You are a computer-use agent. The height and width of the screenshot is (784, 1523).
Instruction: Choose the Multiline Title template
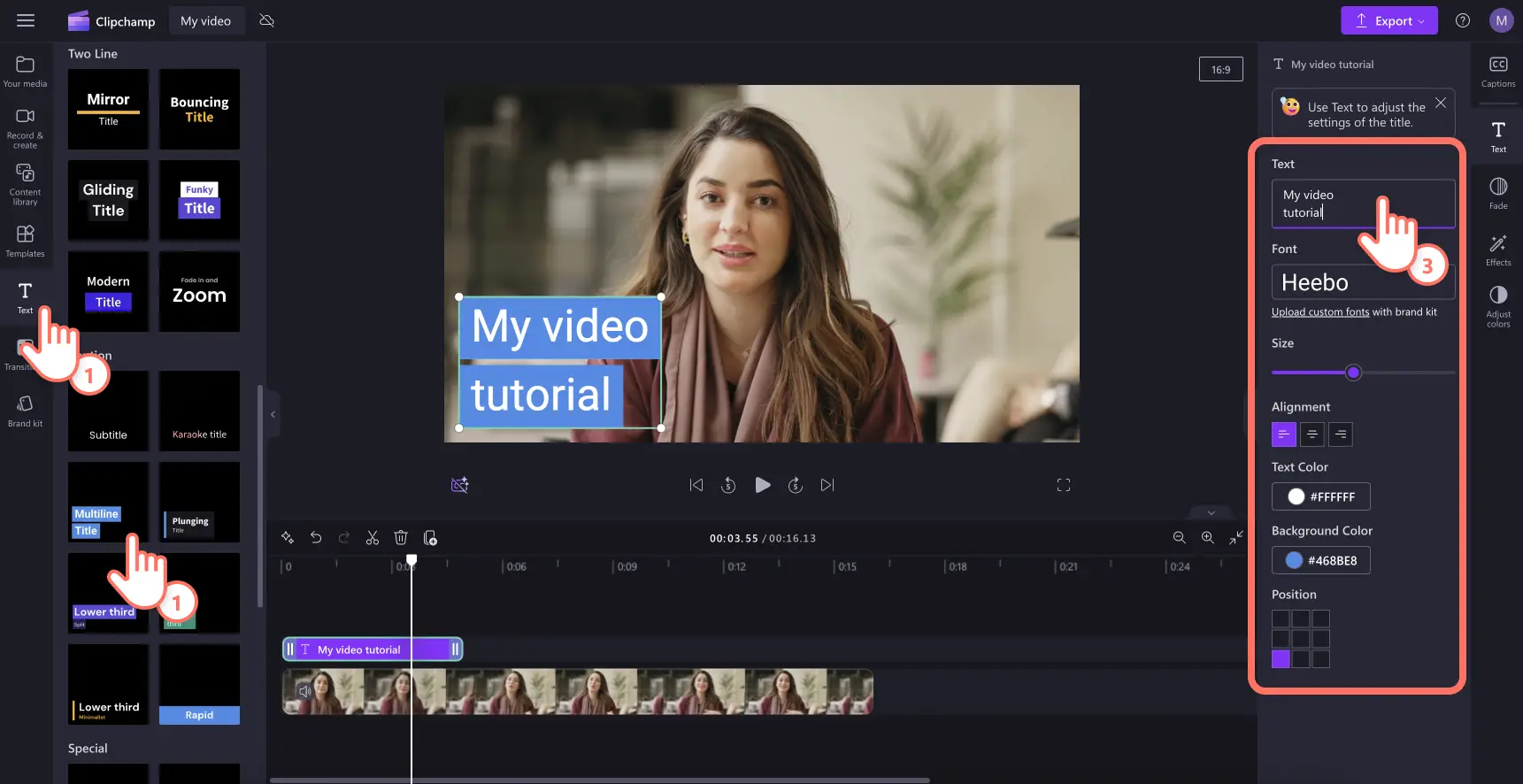coord(108,502)
